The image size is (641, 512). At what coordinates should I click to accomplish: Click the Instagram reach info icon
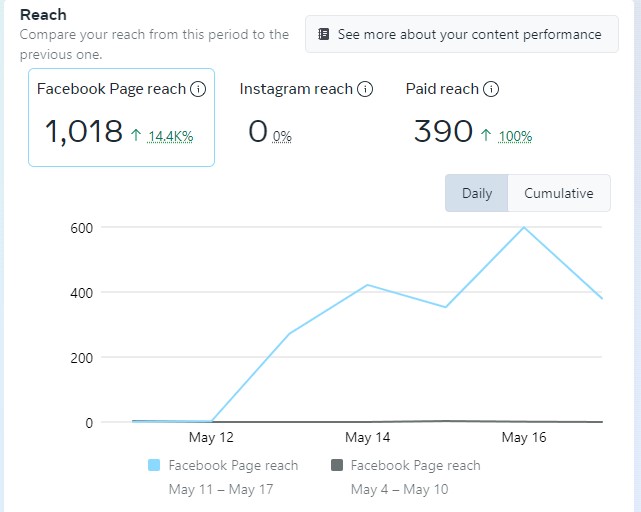[365, 89]
